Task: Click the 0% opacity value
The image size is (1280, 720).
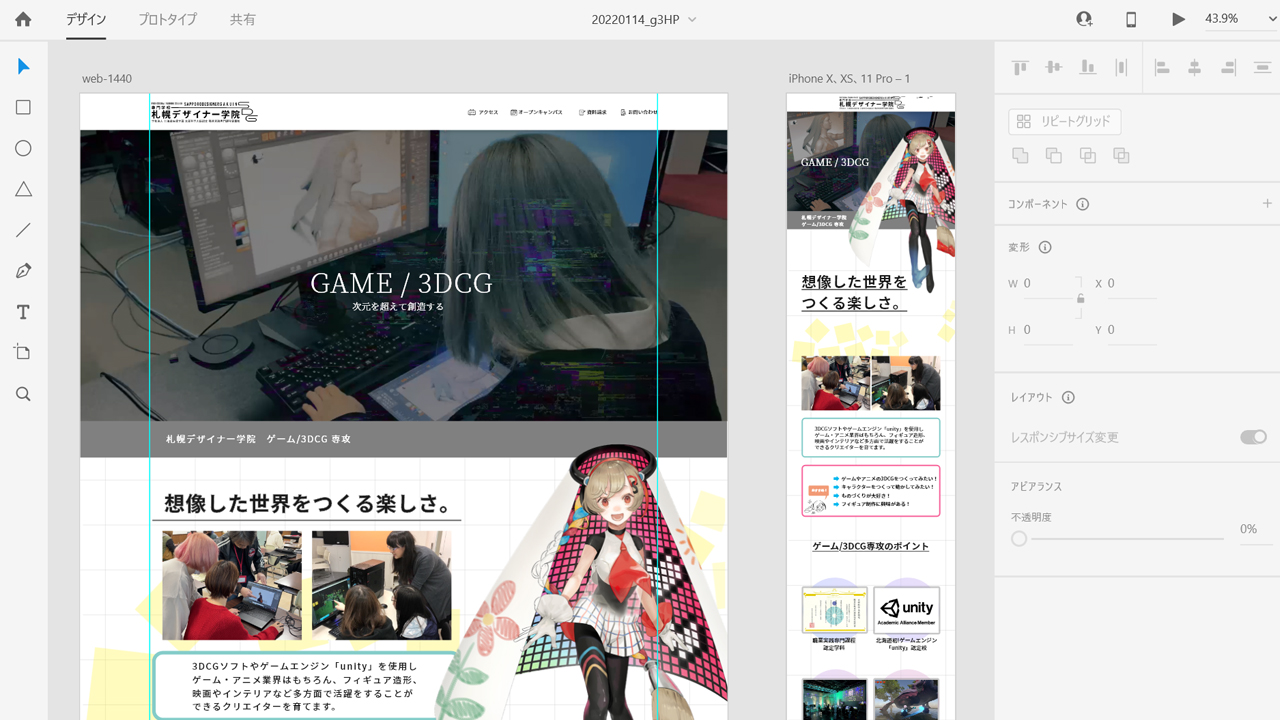Action: coord(1248,529)
